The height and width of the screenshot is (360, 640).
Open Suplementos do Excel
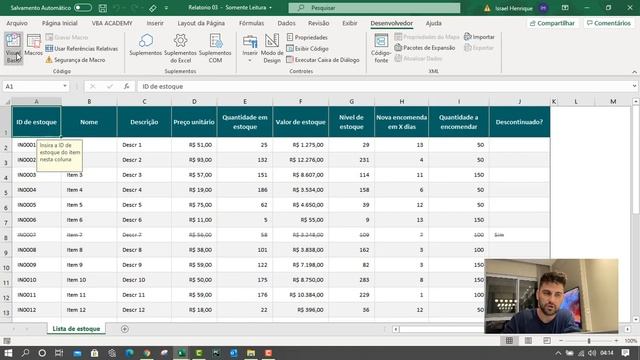(180, 48)
